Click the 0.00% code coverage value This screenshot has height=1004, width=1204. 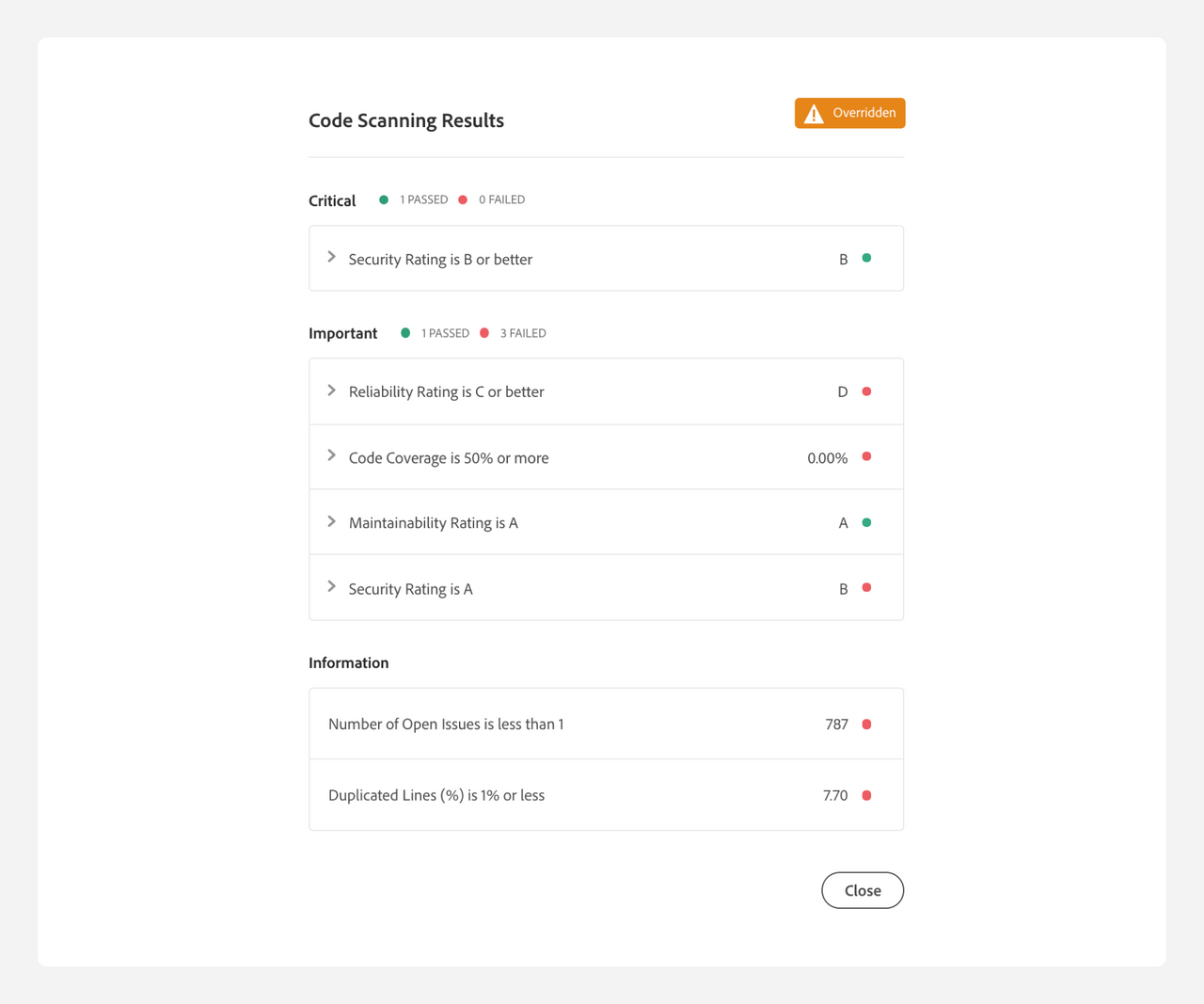(x=827, y=458)
